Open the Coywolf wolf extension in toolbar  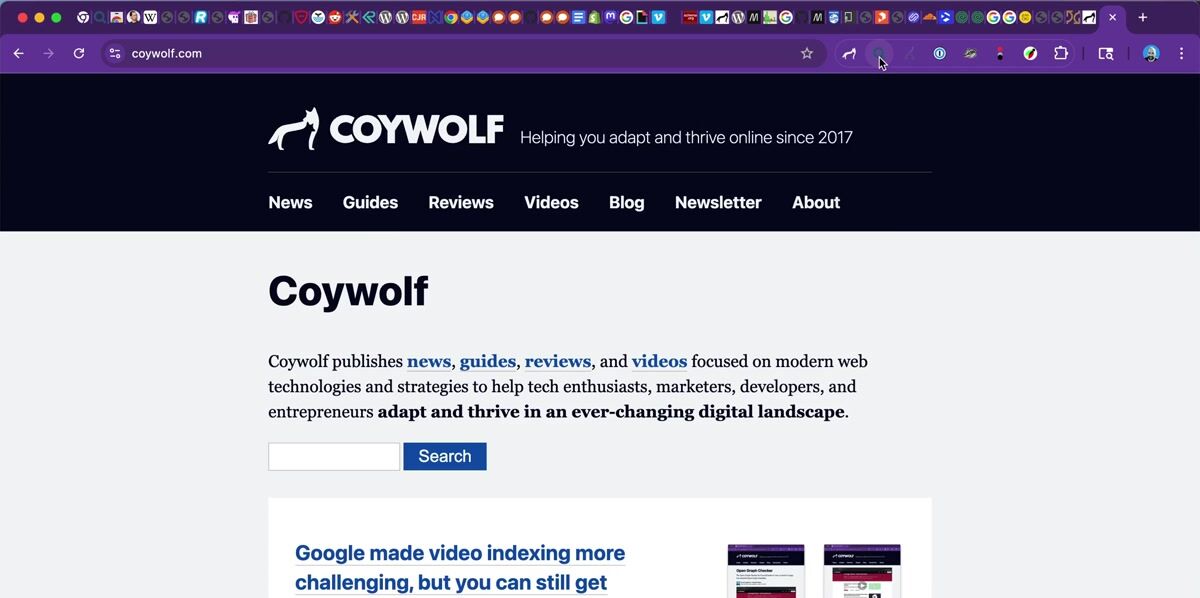(849, 53)
